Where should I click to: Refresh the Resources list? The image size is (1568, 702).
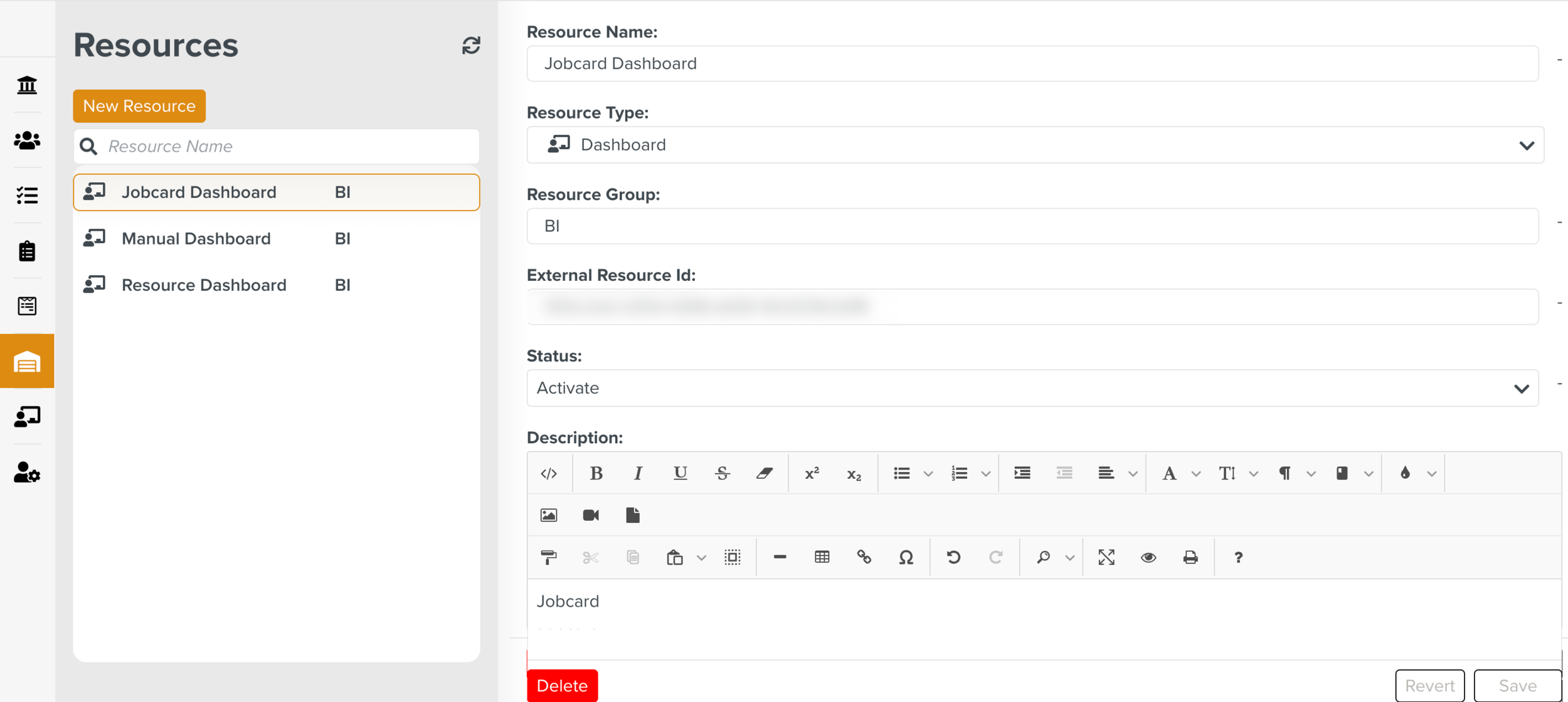click(x=470, y=45)
